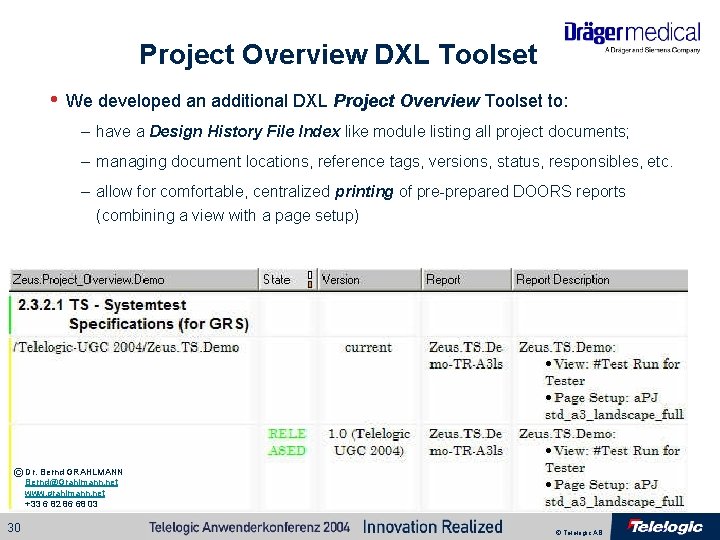Select heading 2.3.2.1 TS - Systemtest Specifications
This screenshot has height=540, width=720.
(x=133, y=315)
